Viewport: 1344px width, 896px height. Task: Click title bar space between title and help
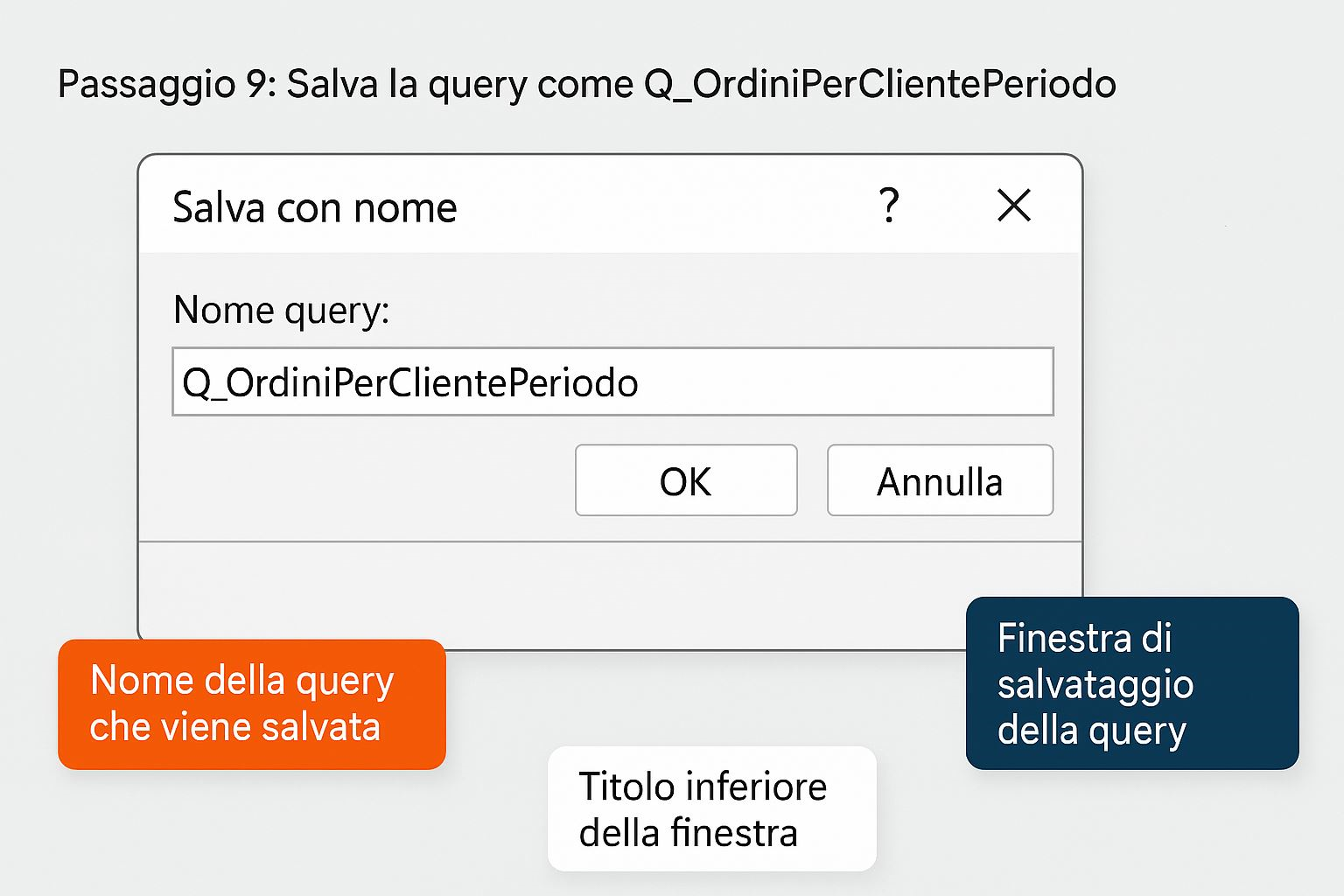(665, 208)
